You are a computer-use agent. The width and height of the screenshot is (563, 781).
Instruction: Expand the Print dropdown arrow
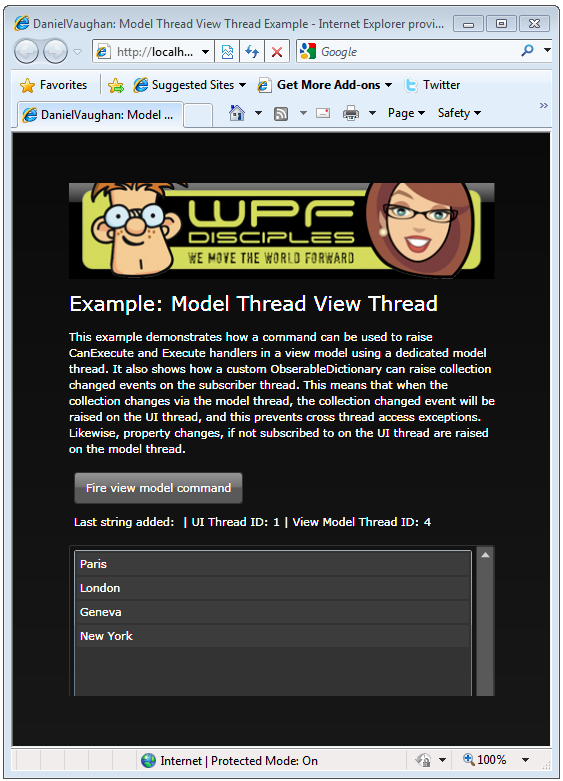coord(372,113)
